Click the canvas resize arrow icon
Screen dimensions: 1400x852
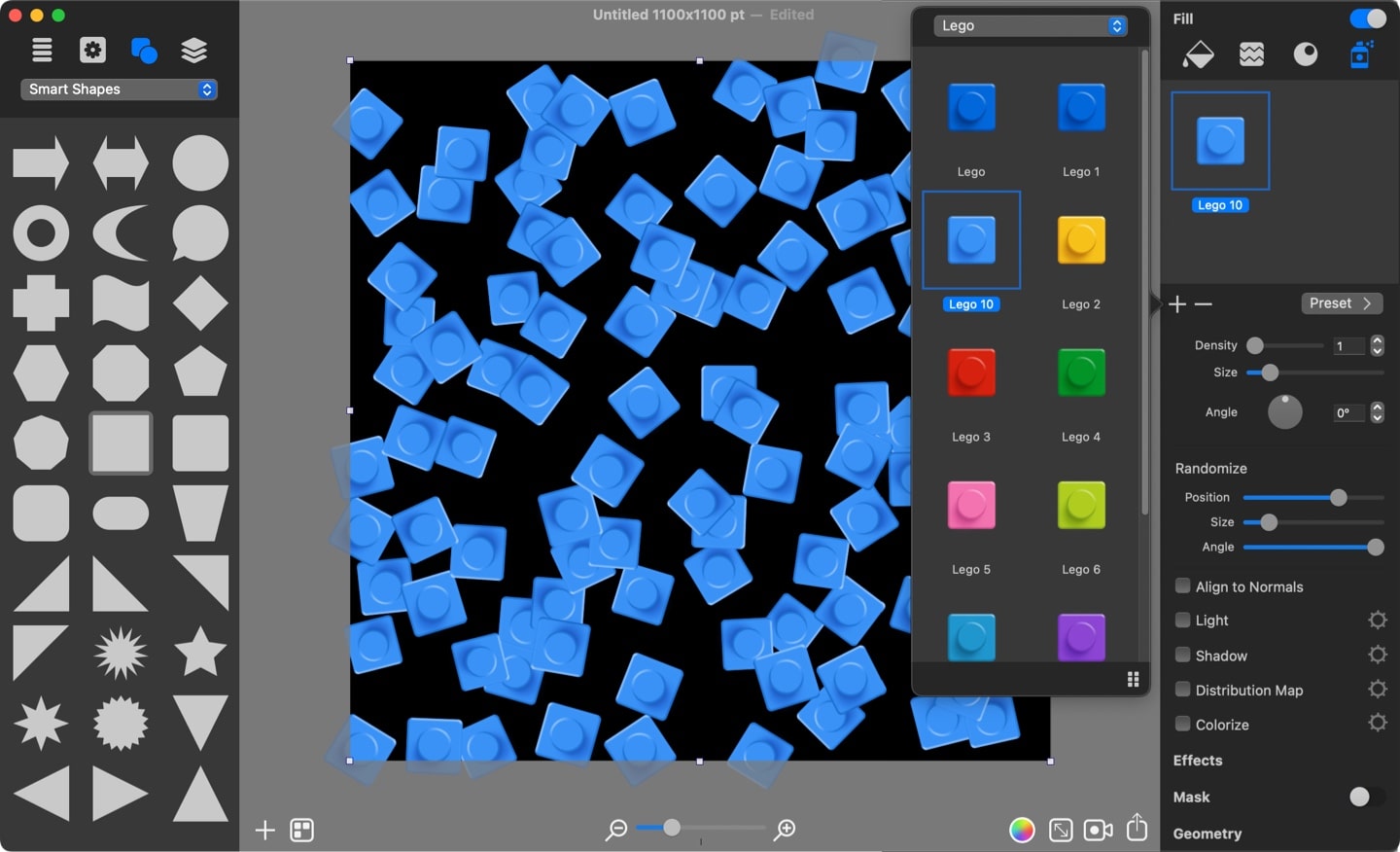pos(1061,830)
